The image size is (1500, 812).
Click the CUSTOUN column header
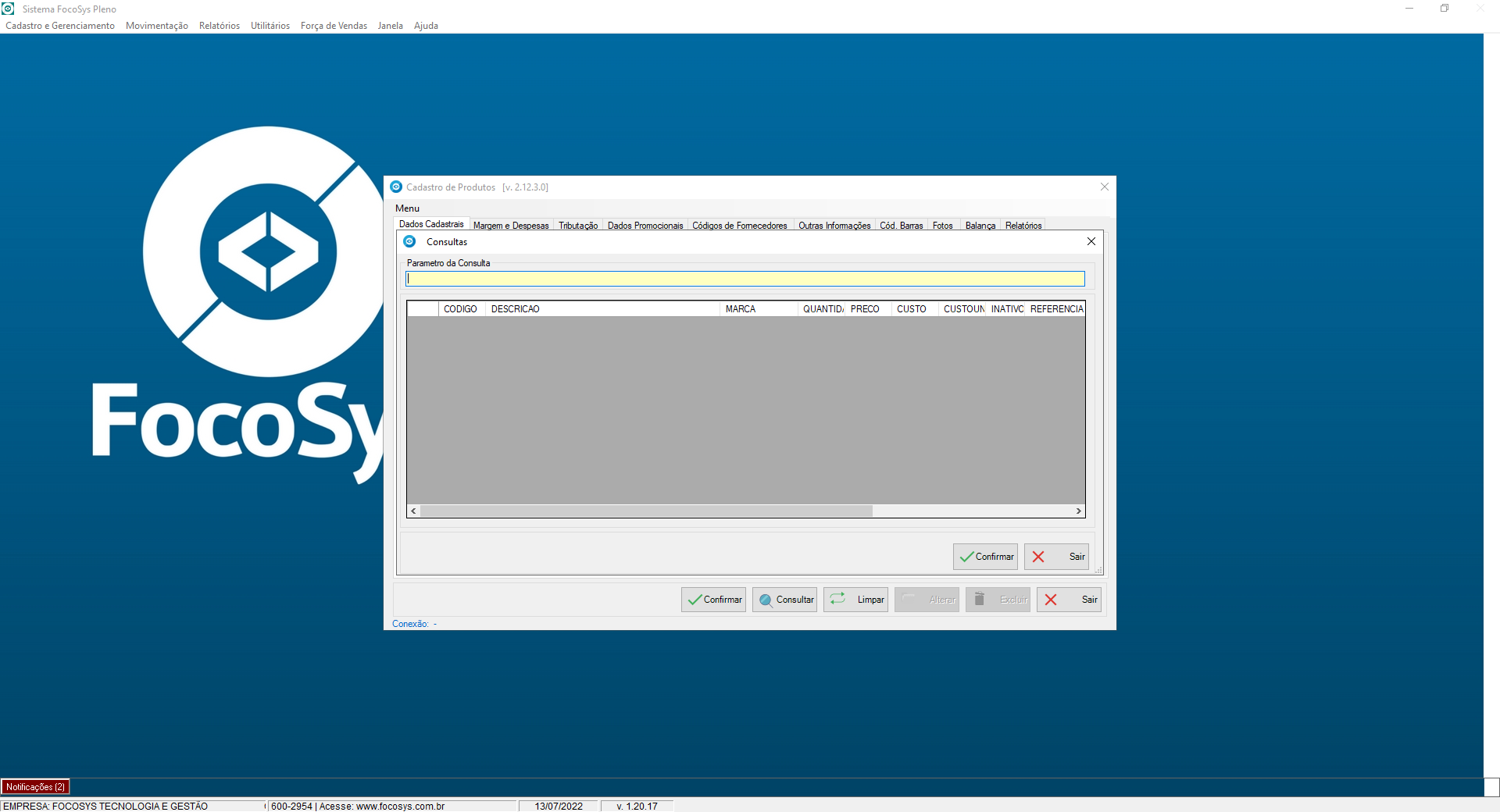coord(962,309)
